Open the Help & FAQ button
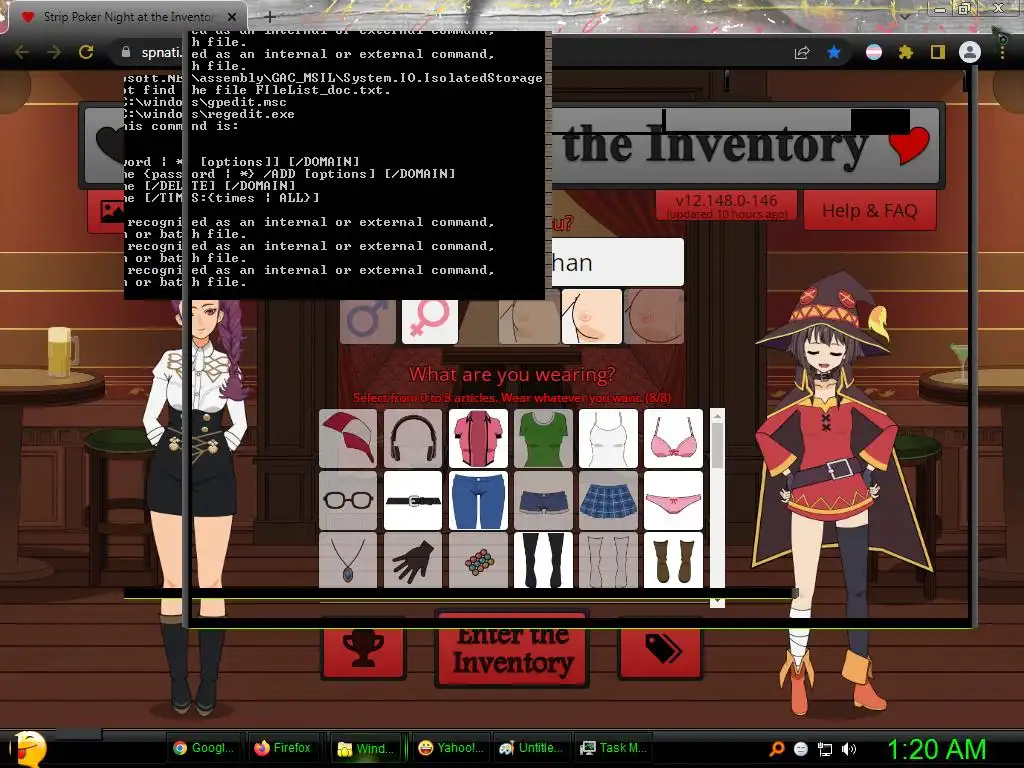Image resolution: width=1024 pixels, height=768 pixels. [870, 211]
